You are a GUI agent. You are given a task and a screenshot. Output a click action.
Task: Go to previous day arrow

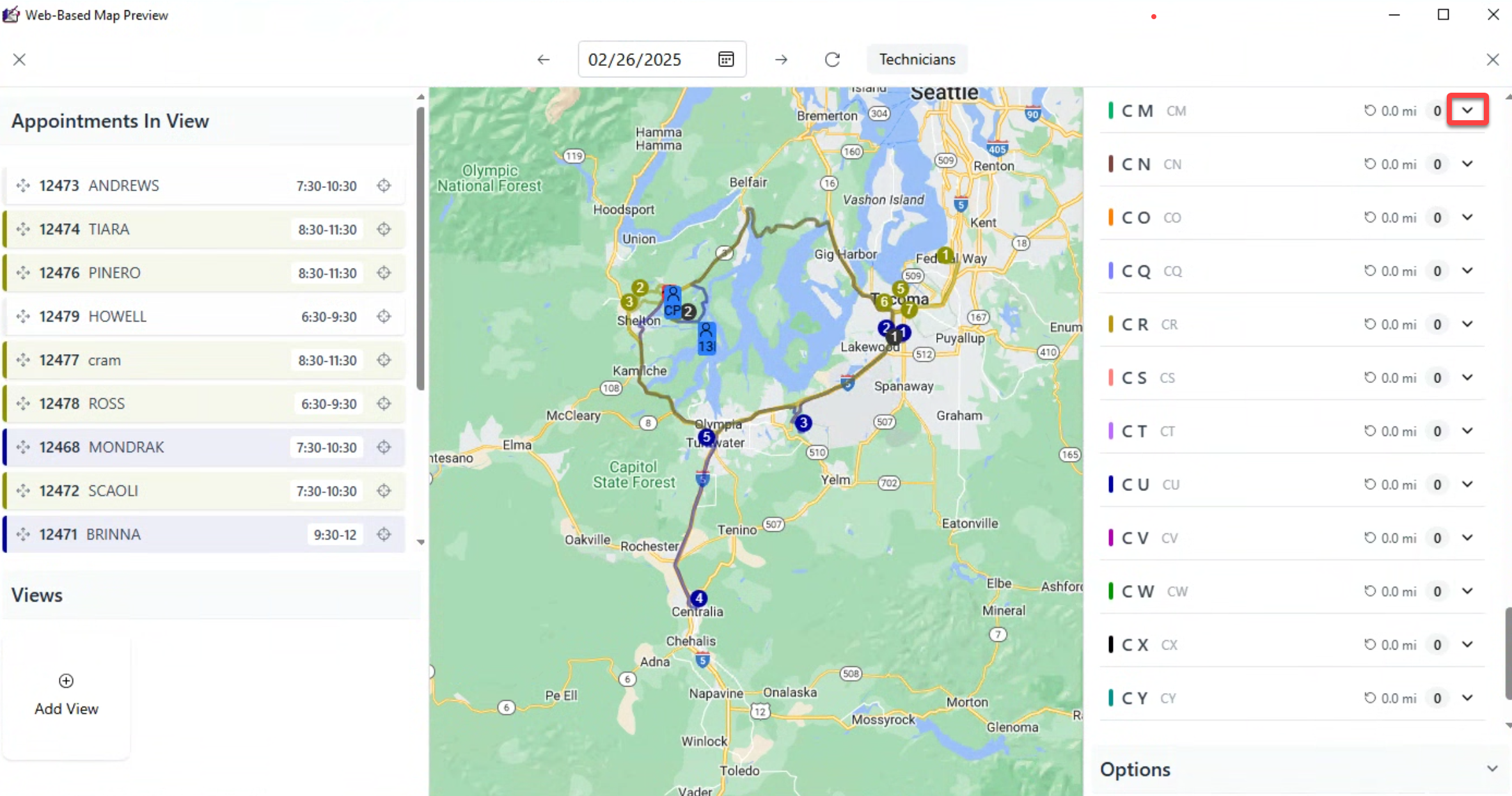pos(543,59)
